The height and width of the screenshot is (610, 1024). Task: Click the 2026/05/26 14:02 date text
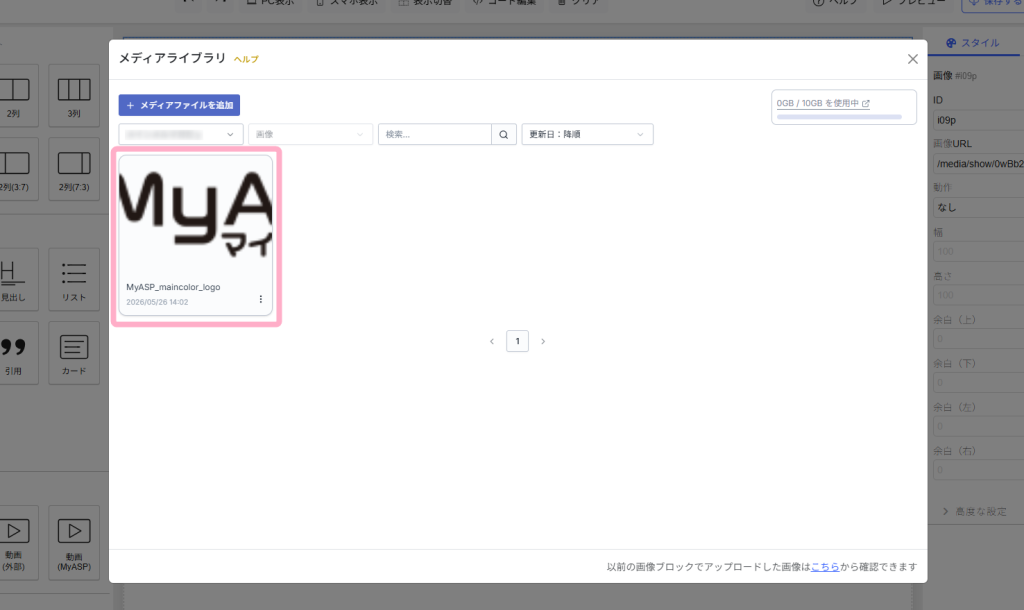[157, 302]
